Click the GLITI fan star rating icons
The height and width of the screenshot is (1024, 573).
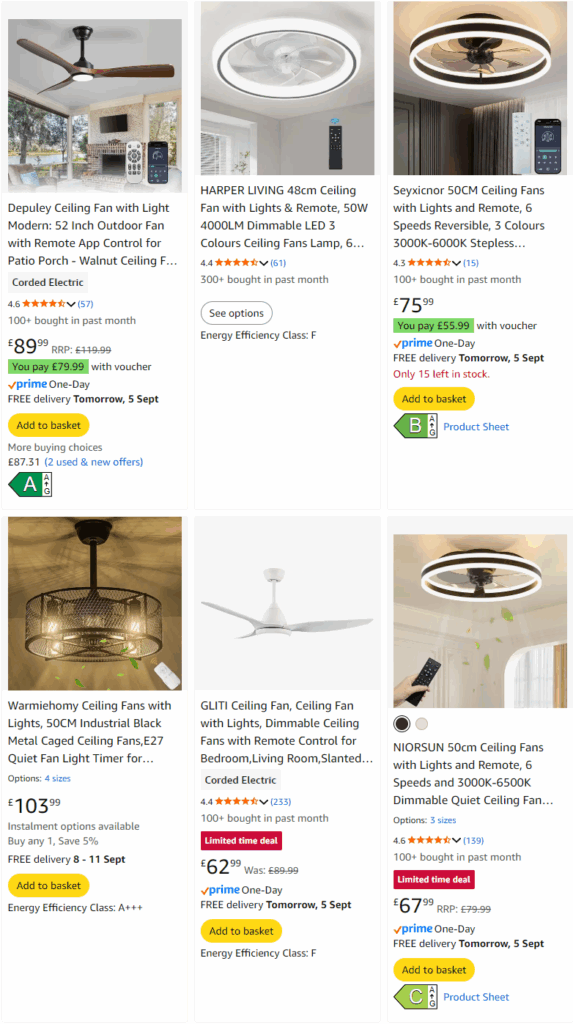[x=237, y=801]
